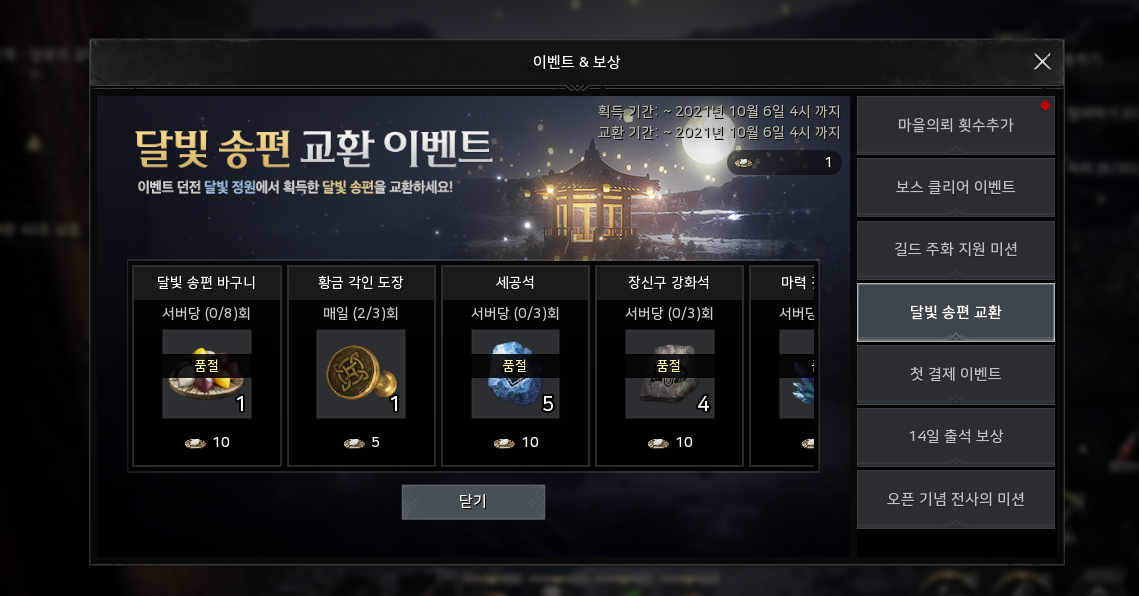1139x596 pixels.
Task: Click the 장신구 강화석 exchange card title
Action: [669, 282]
